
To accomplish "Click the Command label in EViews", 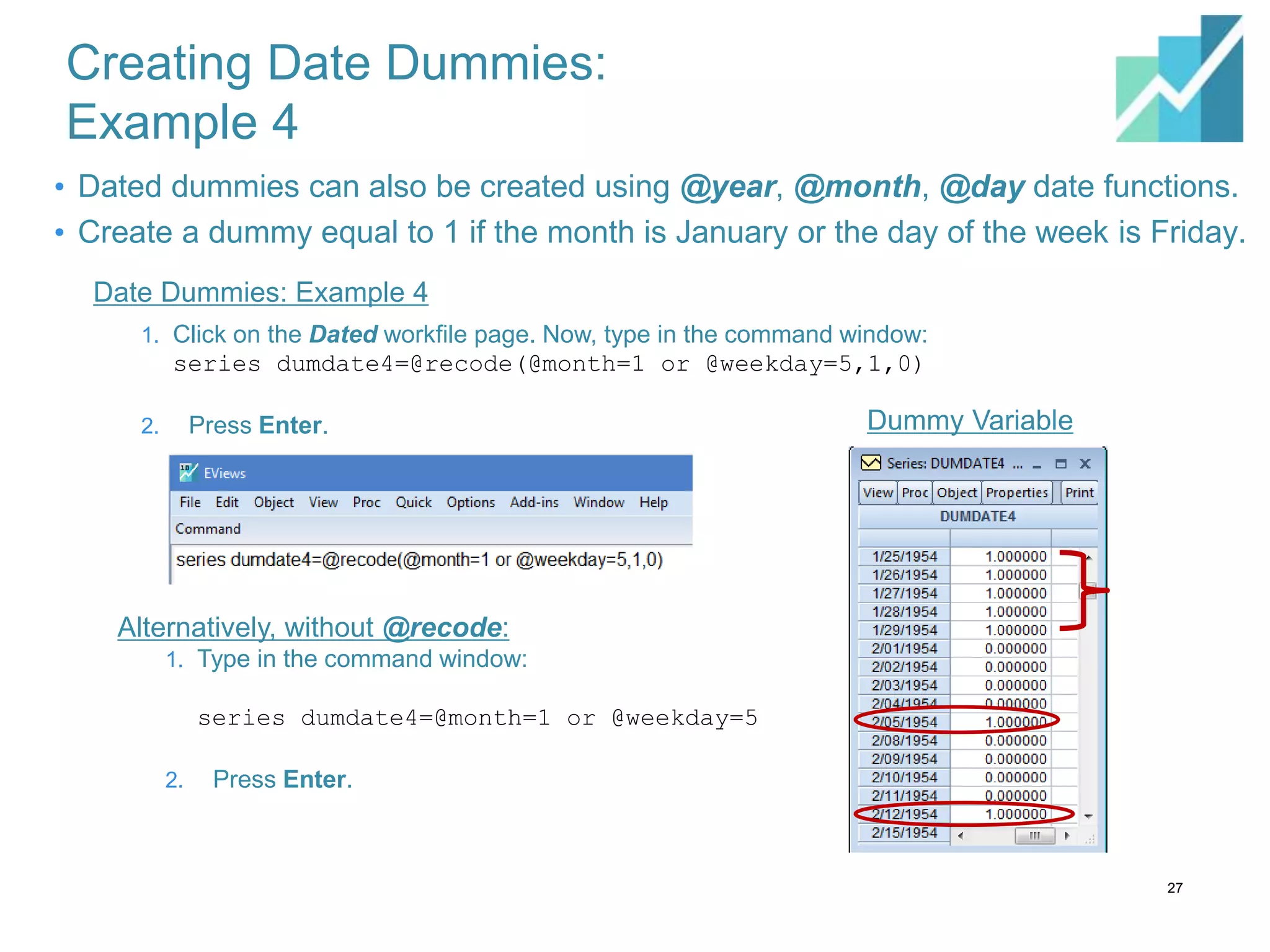I will [208, 529].
